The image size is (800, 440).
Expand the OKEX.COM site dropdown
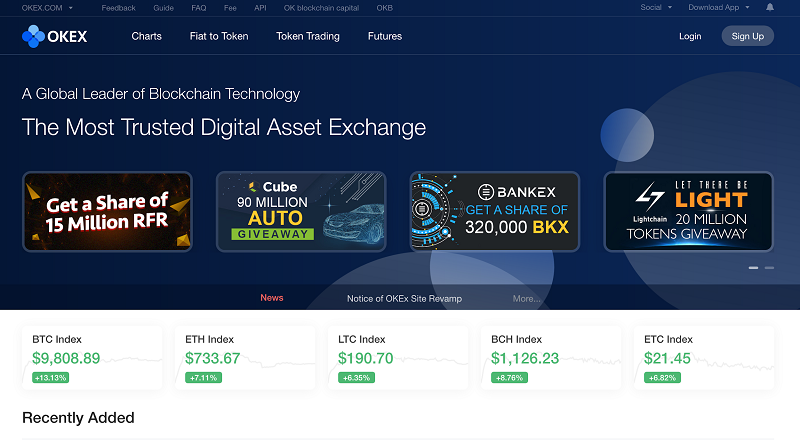47,8
